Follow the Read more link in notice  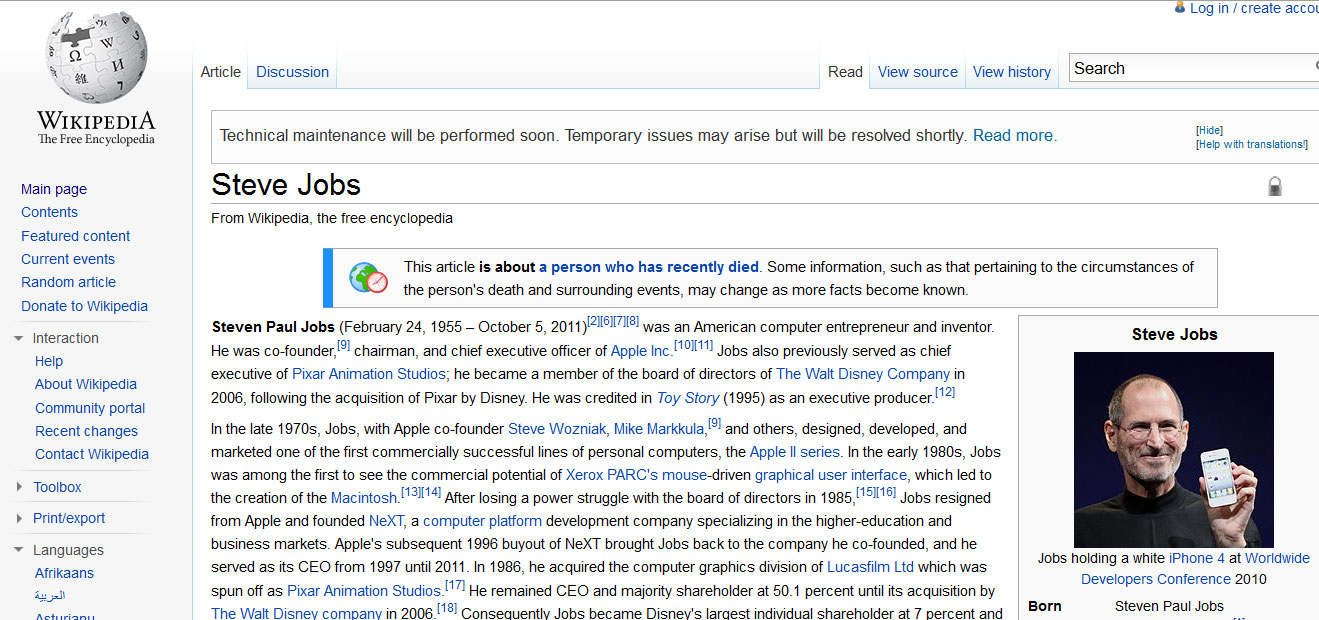click(1012, 135)
